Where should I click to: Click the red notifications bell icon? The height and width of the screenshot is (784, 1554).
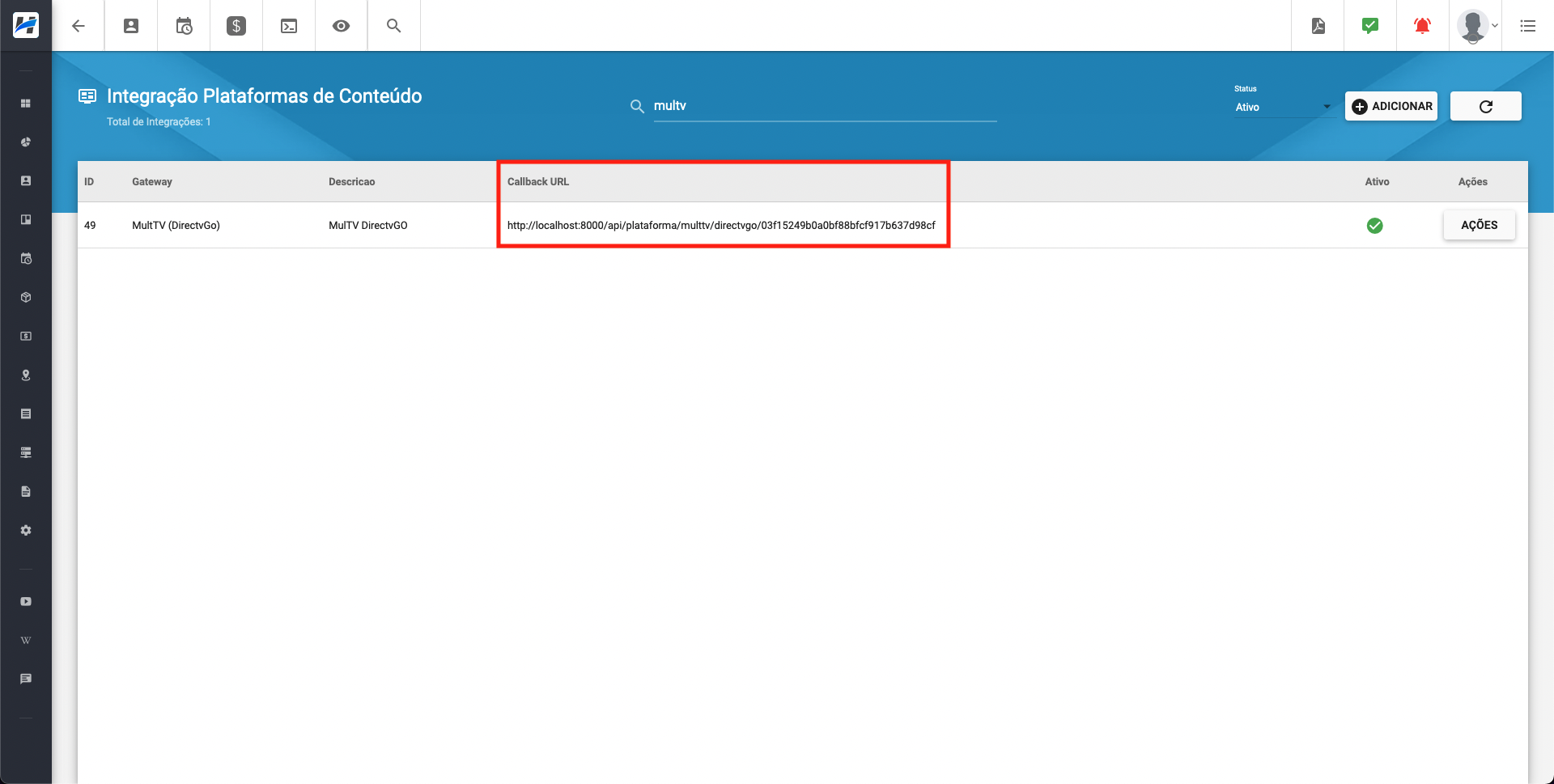(1422, 25)
